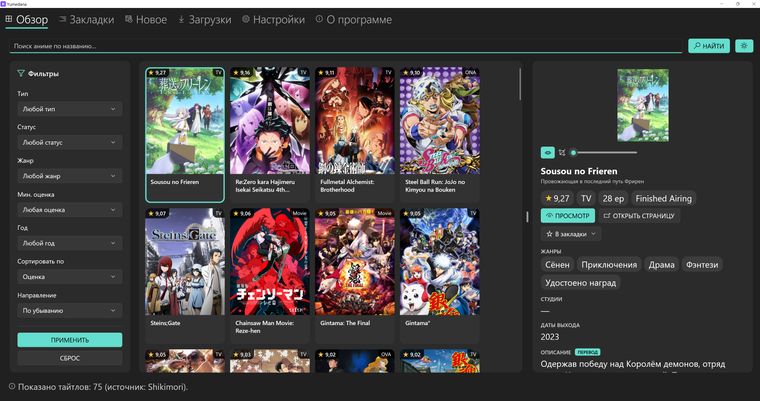This screenshot has height=401, width=760.
Task: Click the НАЙТИ search button
Action: 709,46
